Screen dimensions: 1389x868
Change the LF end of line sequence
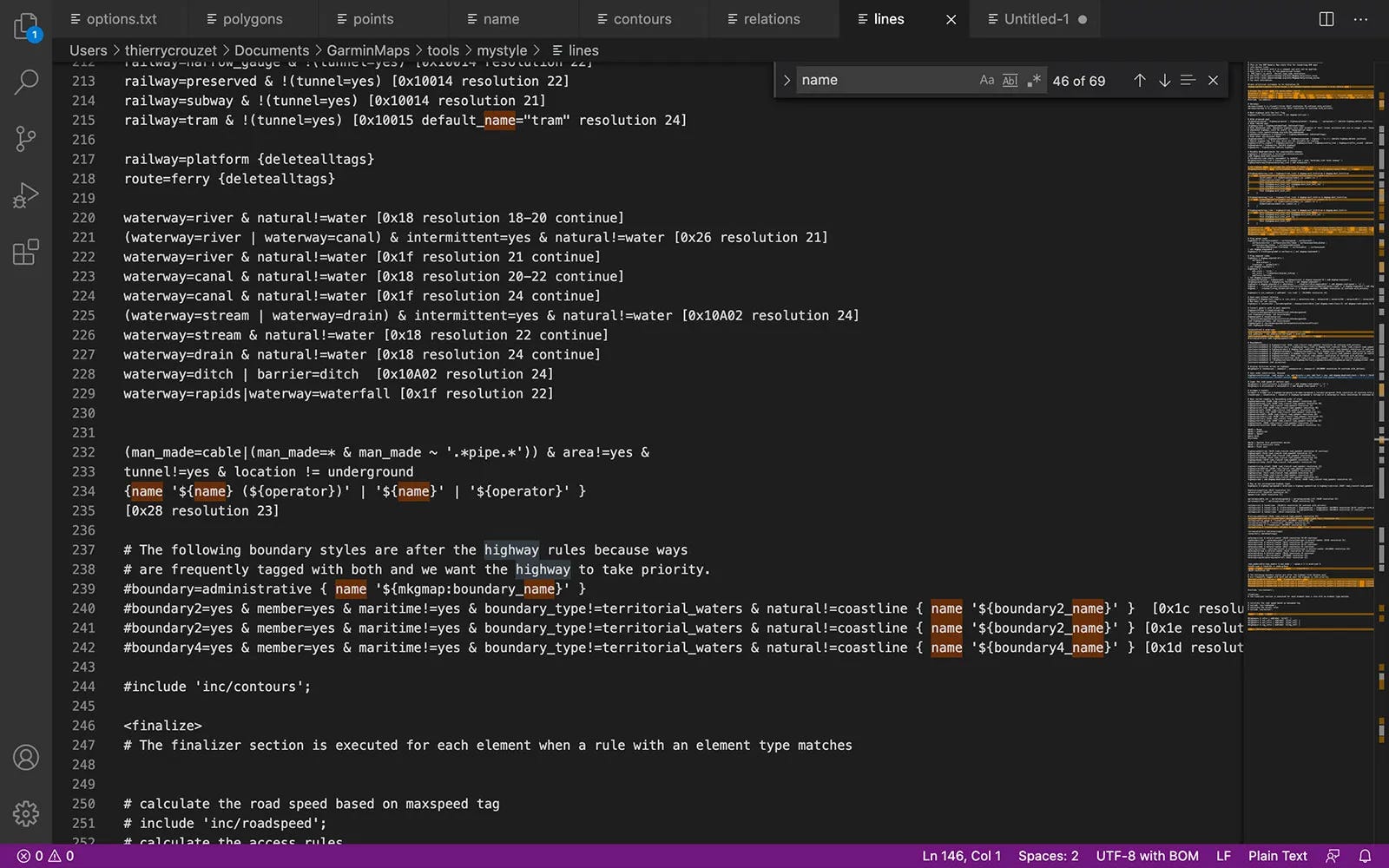[x=1223, y=856]
